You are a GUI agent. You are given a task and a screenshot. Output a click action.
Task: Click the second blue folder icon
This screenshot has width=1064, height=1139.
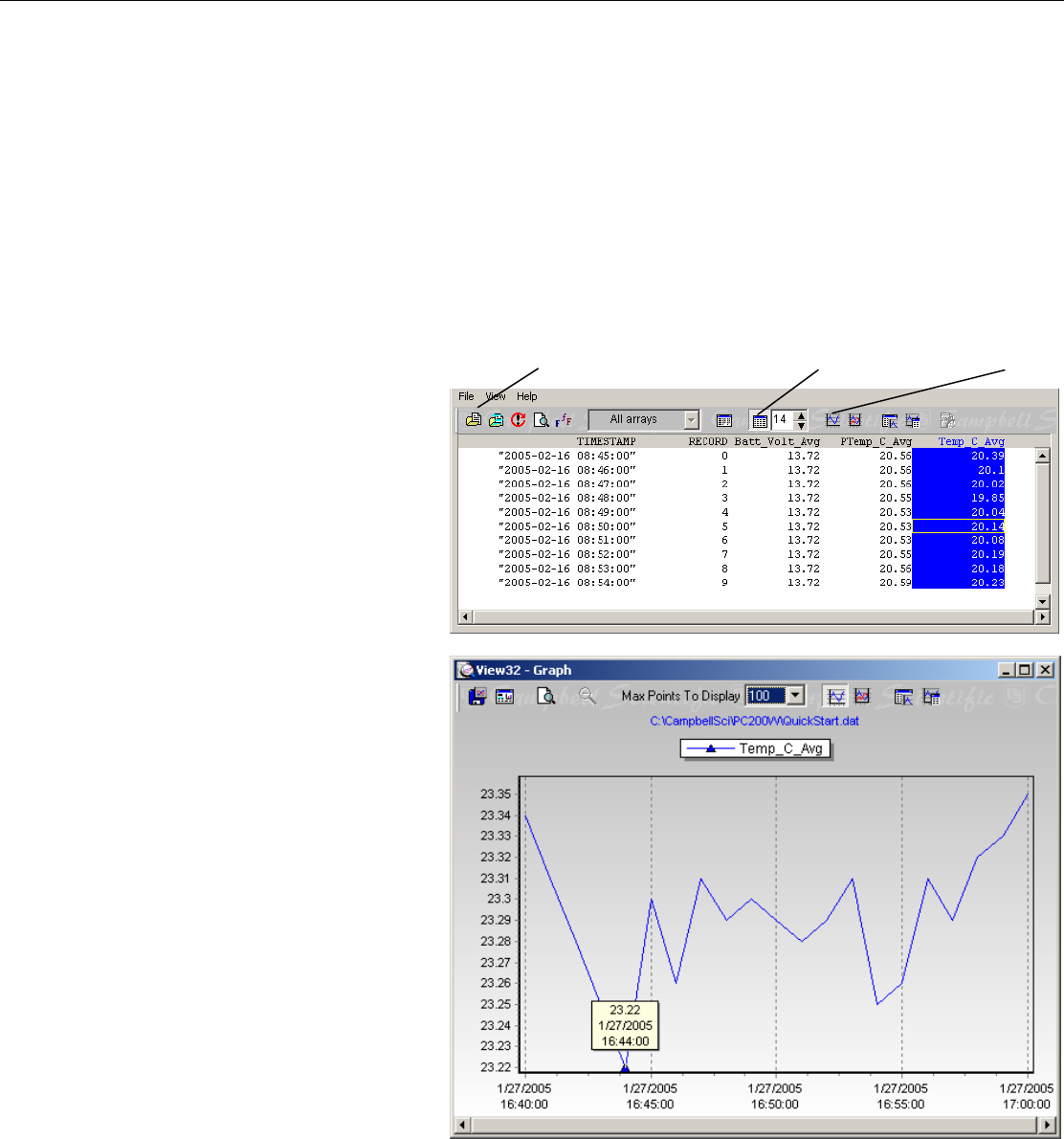(496, 420)
